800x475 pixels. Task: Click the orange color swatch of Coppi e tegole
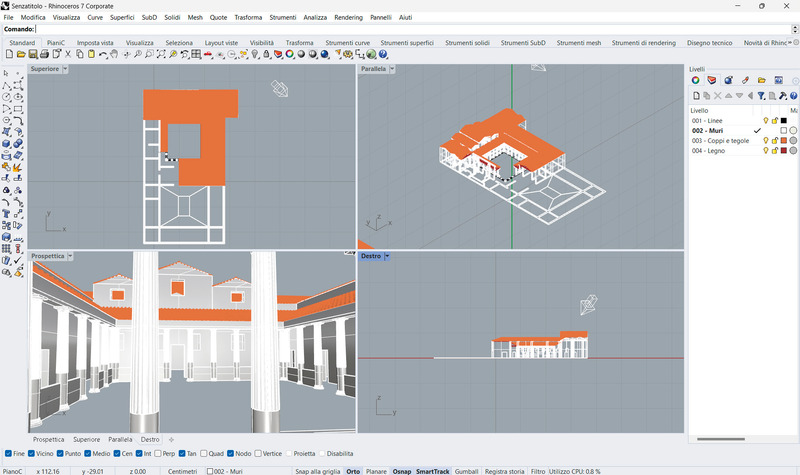(784, 140)
